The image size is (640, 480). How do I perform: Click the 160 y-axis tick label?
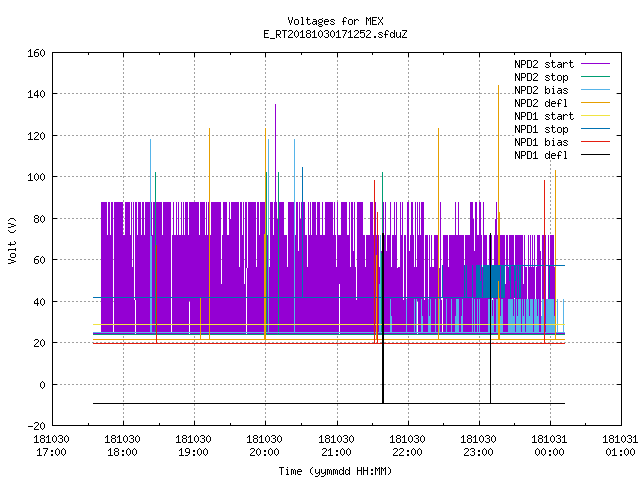click(36, 53)
